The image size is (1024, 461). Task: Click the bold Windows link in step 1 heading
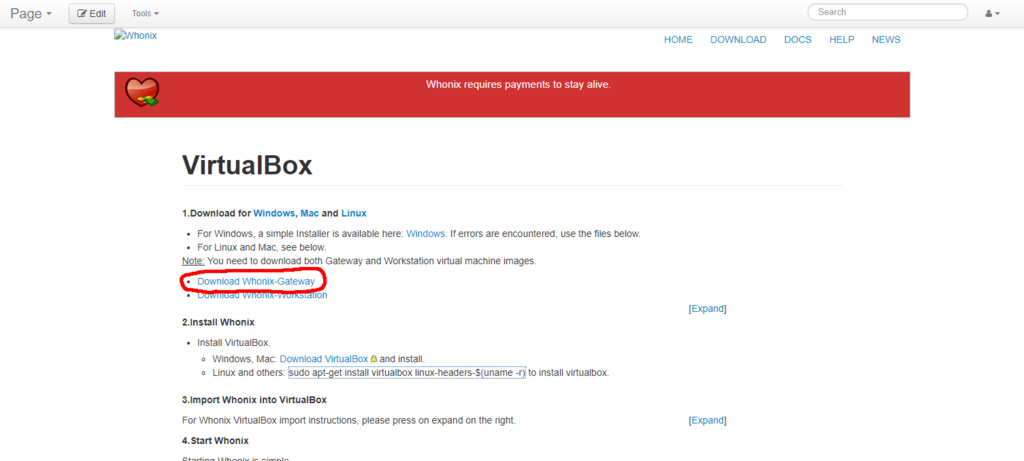coord(274,214)
